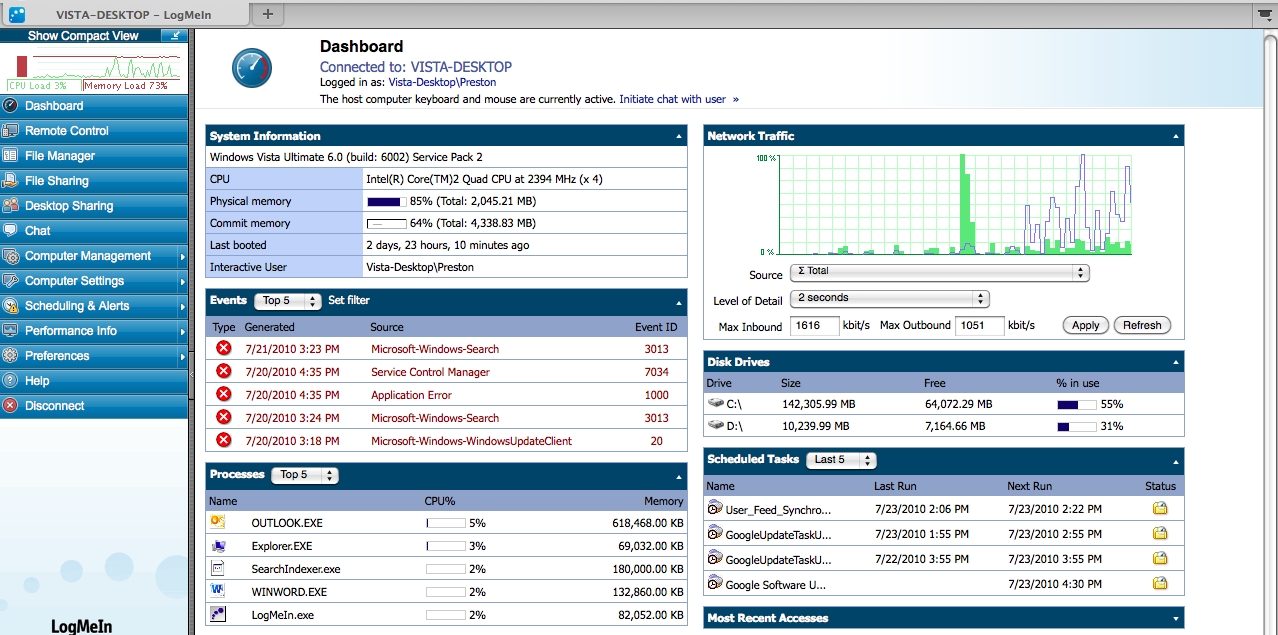Click the Memory column header in Processes
This screenshot has width=1278, height=635.
(664, 501)
